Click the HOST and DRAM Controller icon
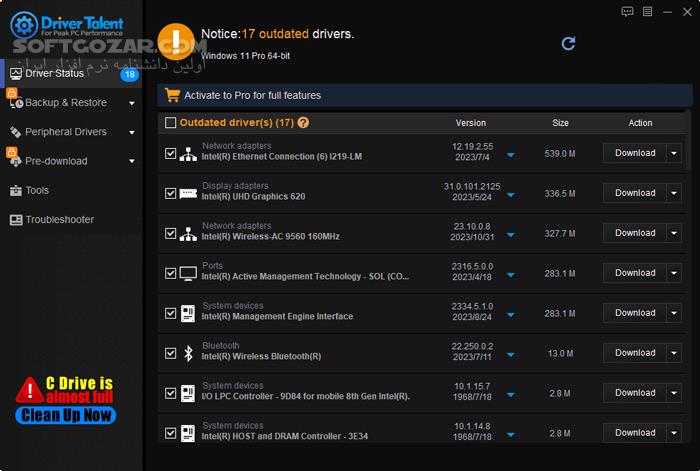700x471 pixels. coord(188,433)
